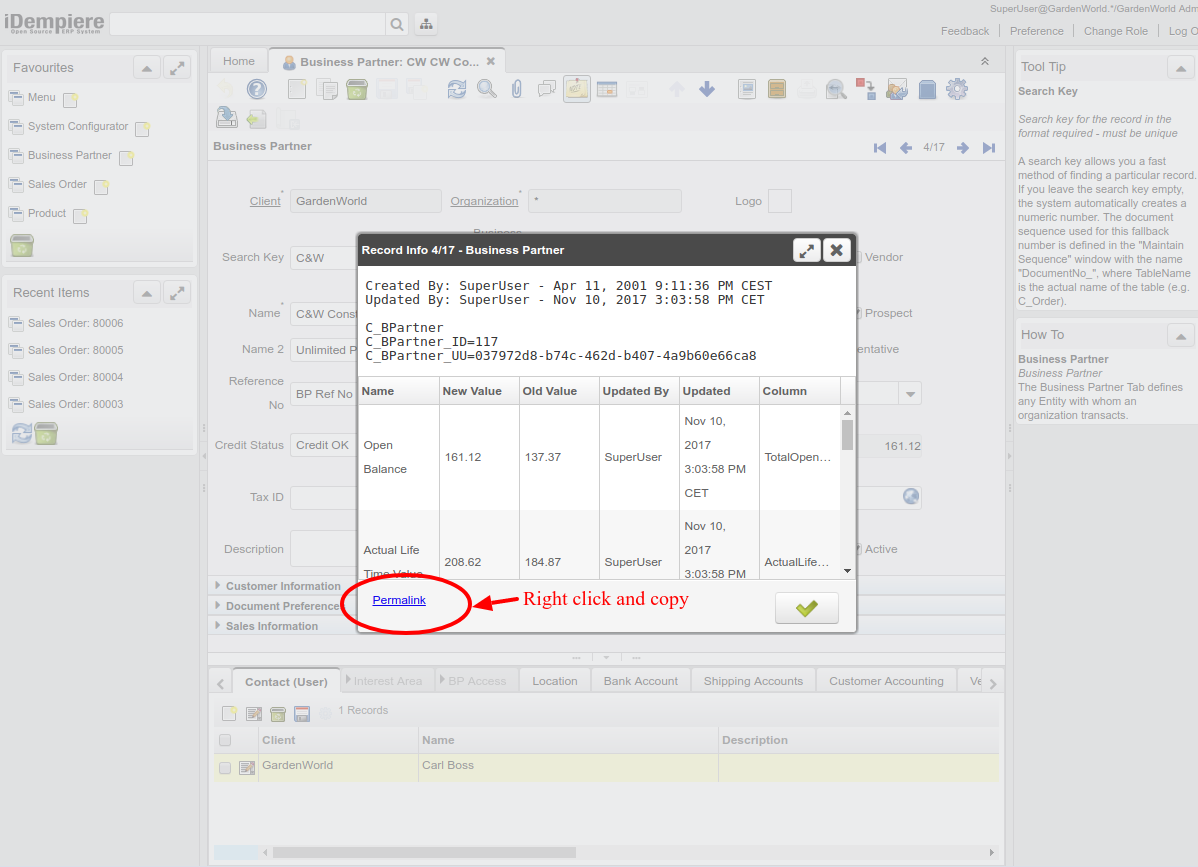Open the Find record magnifier icon
The height and width of the screenshot is (867, 1198).
487,89
